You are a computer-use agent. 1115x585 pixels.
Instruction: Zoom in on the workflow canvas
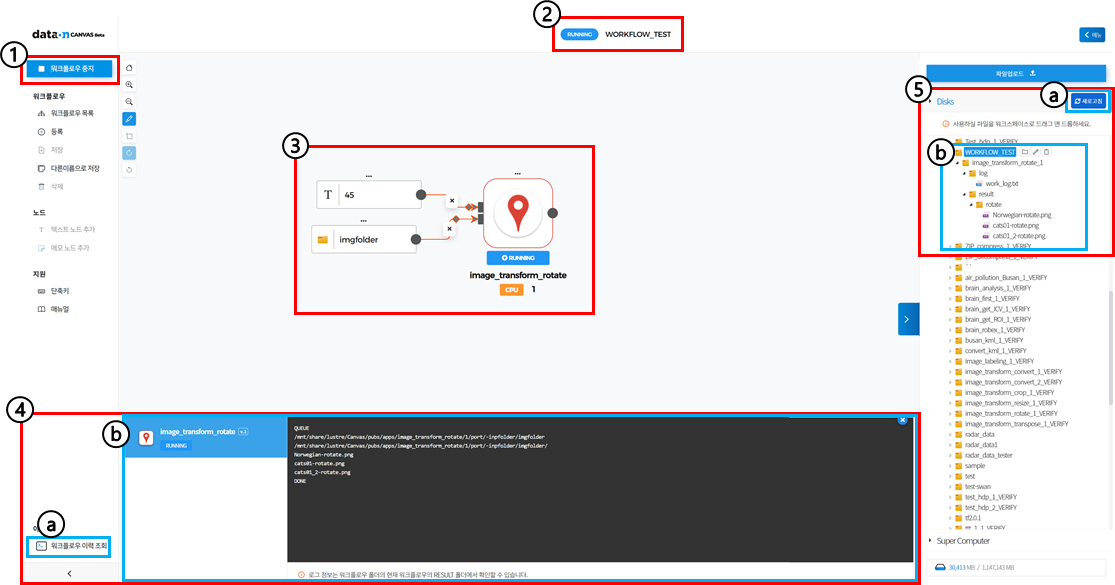coord(129,85)
